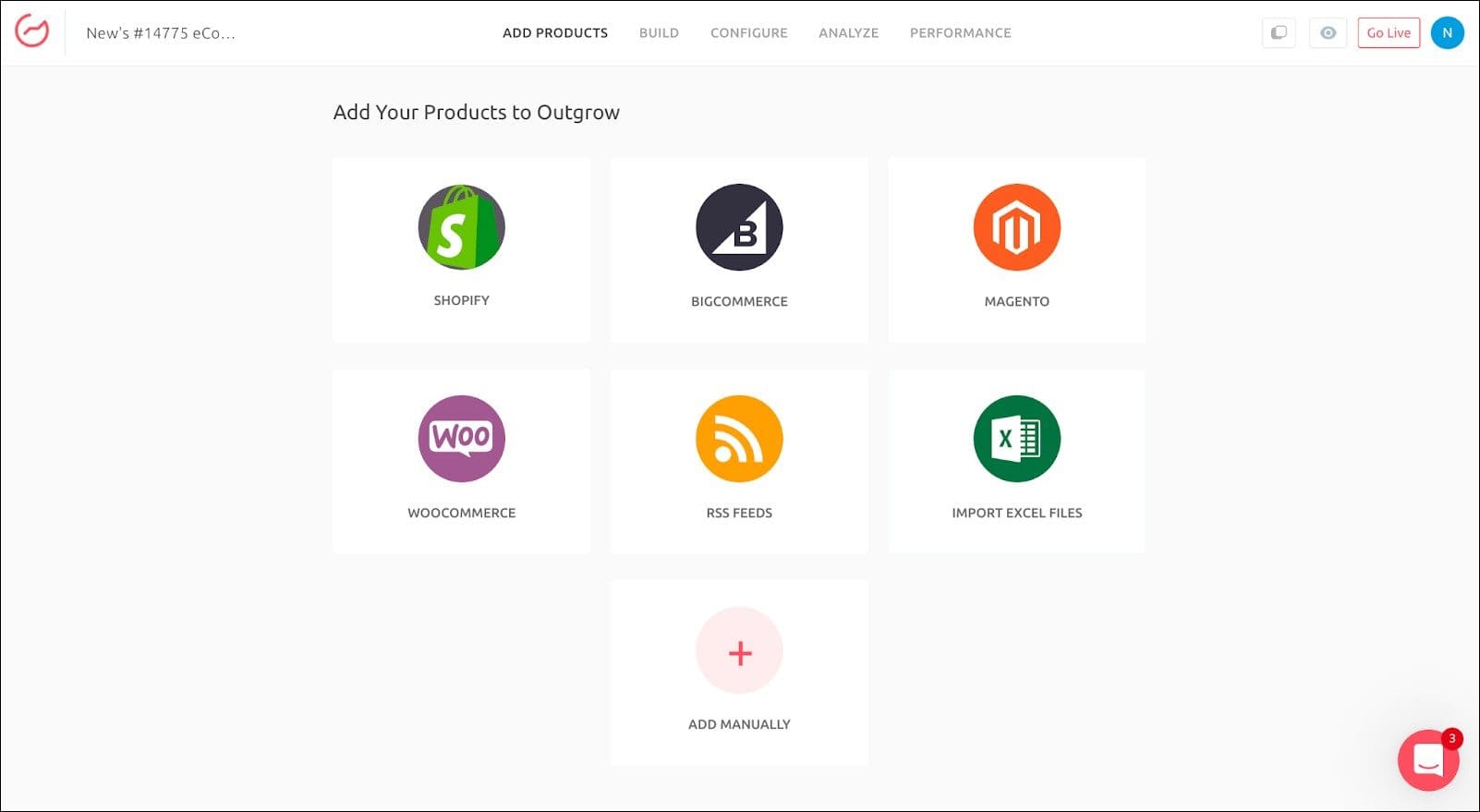Screen dimensions: 1480x812
Task: Click the Add Products tab
Action: (x=555, y=33)
